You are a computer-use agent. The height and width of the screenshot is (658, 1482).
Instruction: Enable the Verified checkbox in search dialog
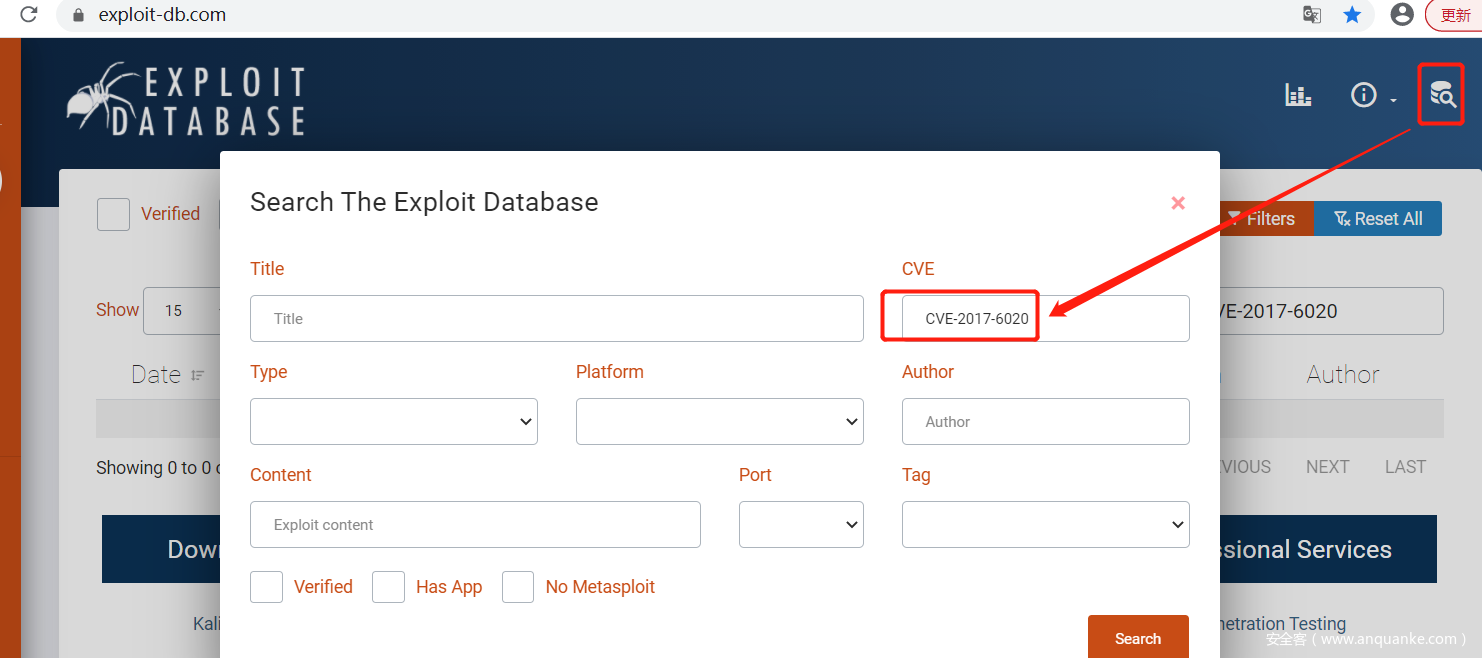click(267, 587)
